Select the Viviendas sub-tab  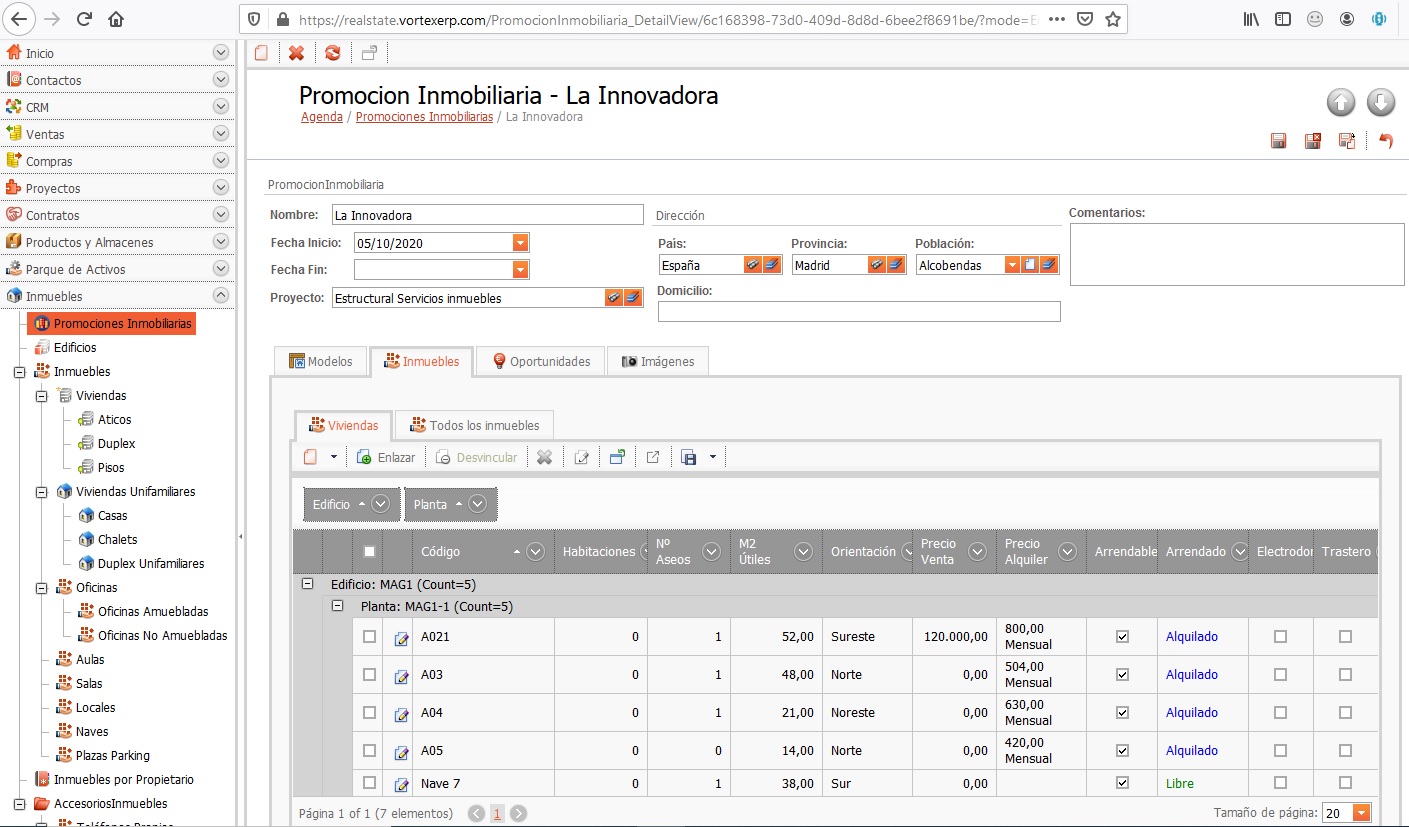point(343,426)
